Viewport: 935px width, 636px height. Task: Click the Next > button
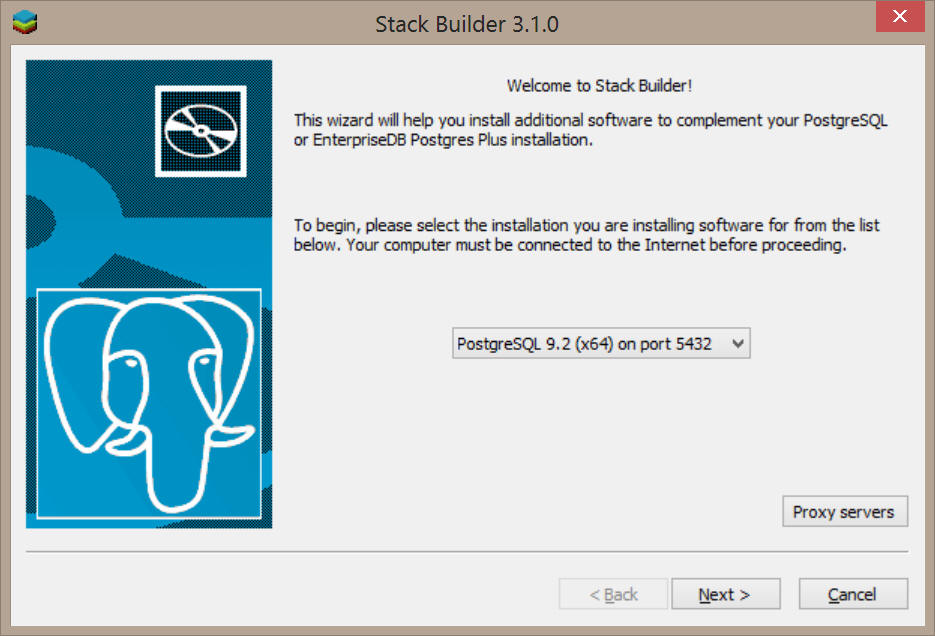(726, 594)
